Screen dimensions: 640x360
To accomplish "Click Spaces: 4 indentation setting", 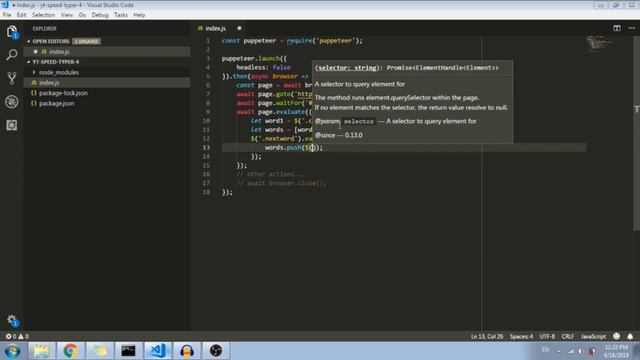I will tap(521, 336).
